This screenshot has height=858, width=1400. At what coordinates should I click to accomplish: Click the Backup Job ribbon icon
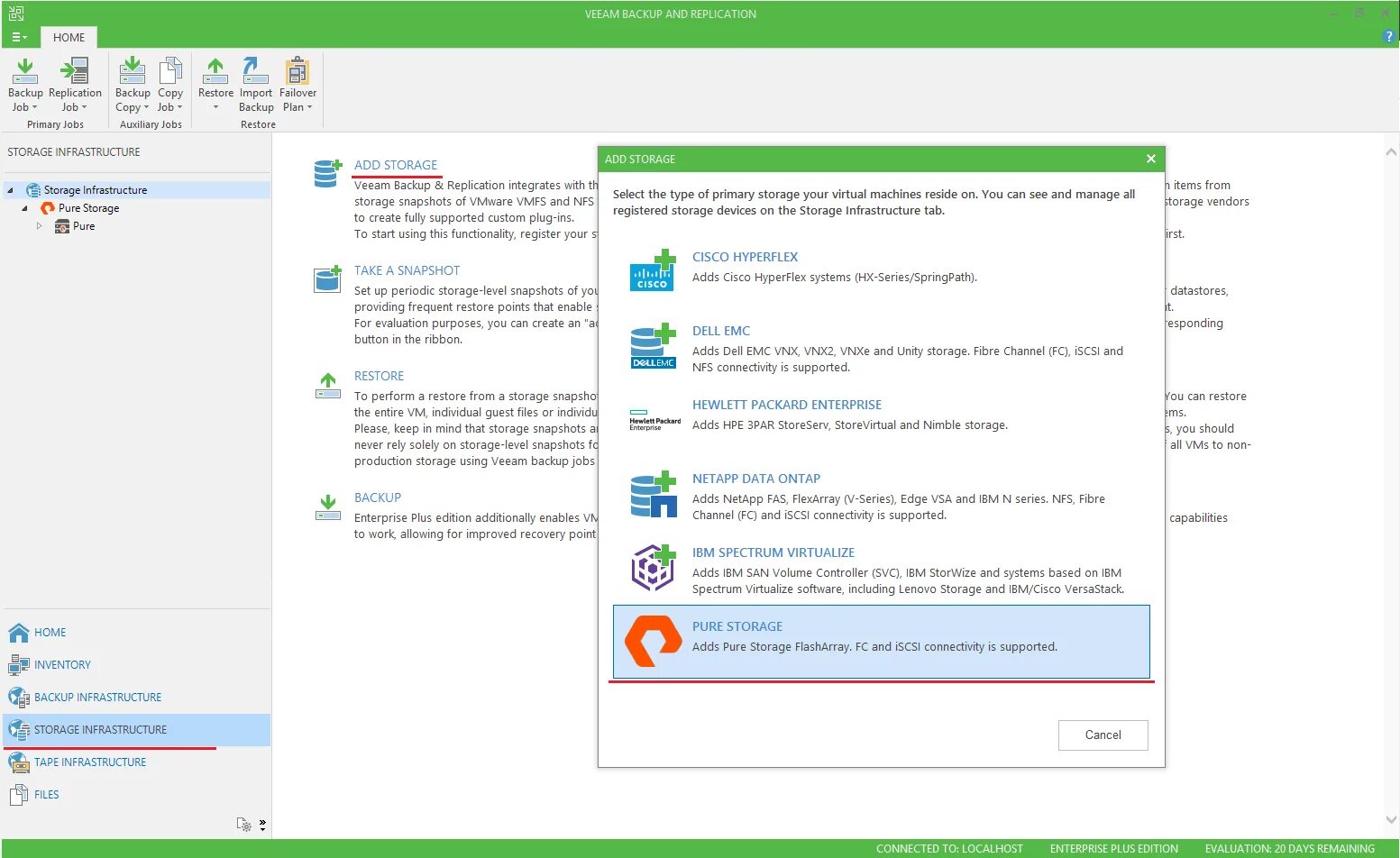click(25, 70)
